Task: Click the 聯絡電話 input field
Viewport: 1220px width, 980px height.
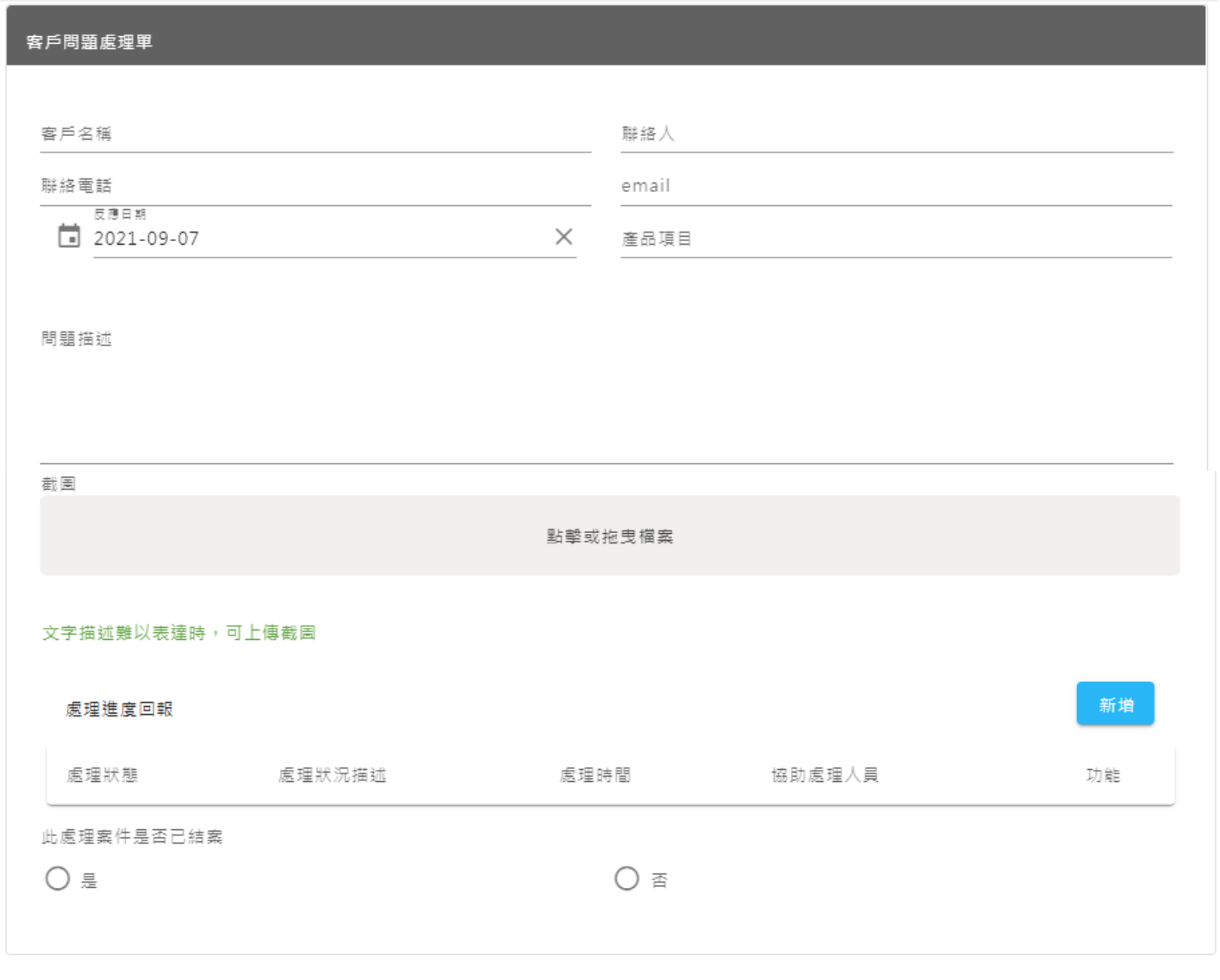Action: 315,186
